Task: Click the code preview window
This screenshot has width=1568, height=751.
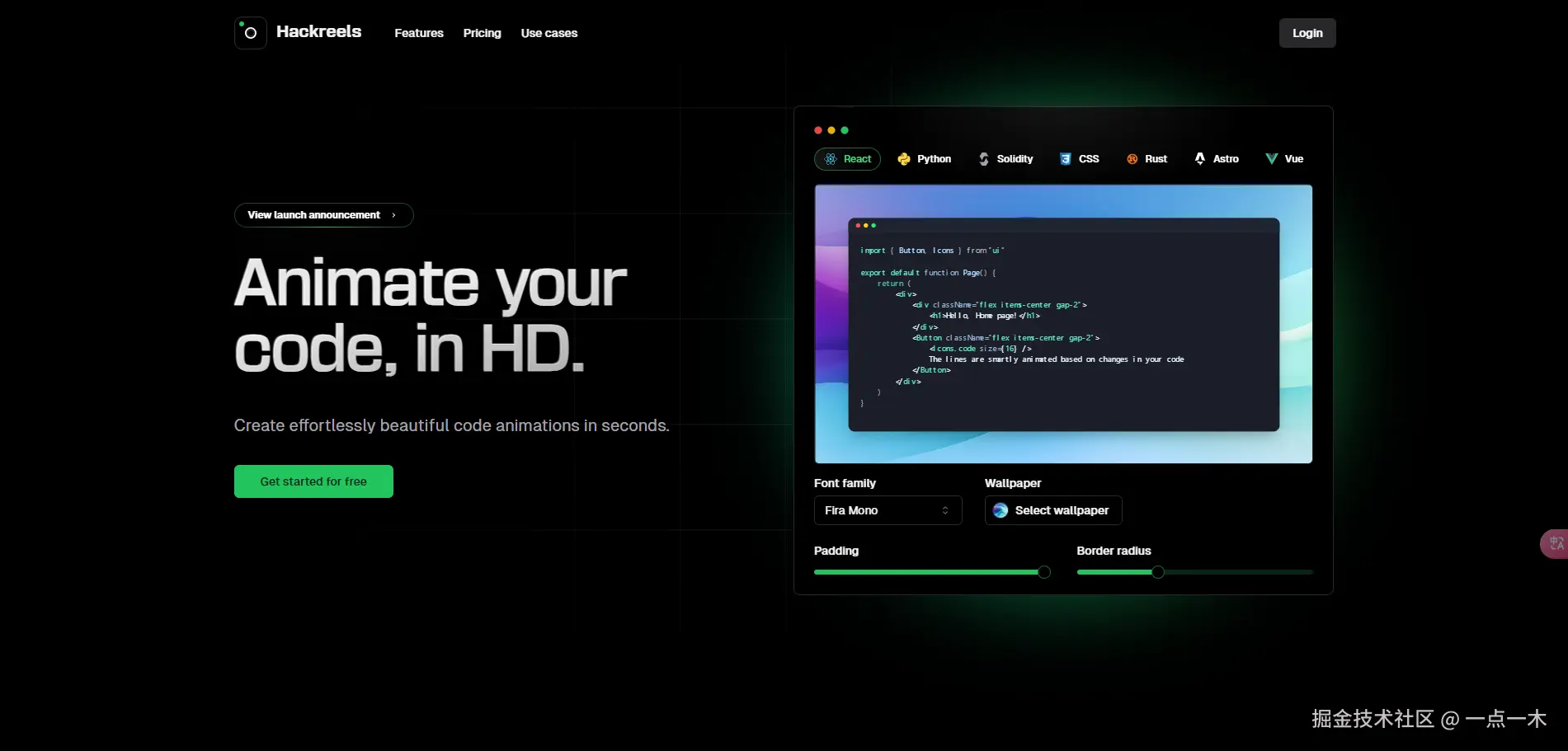Action: (1063, 324)
